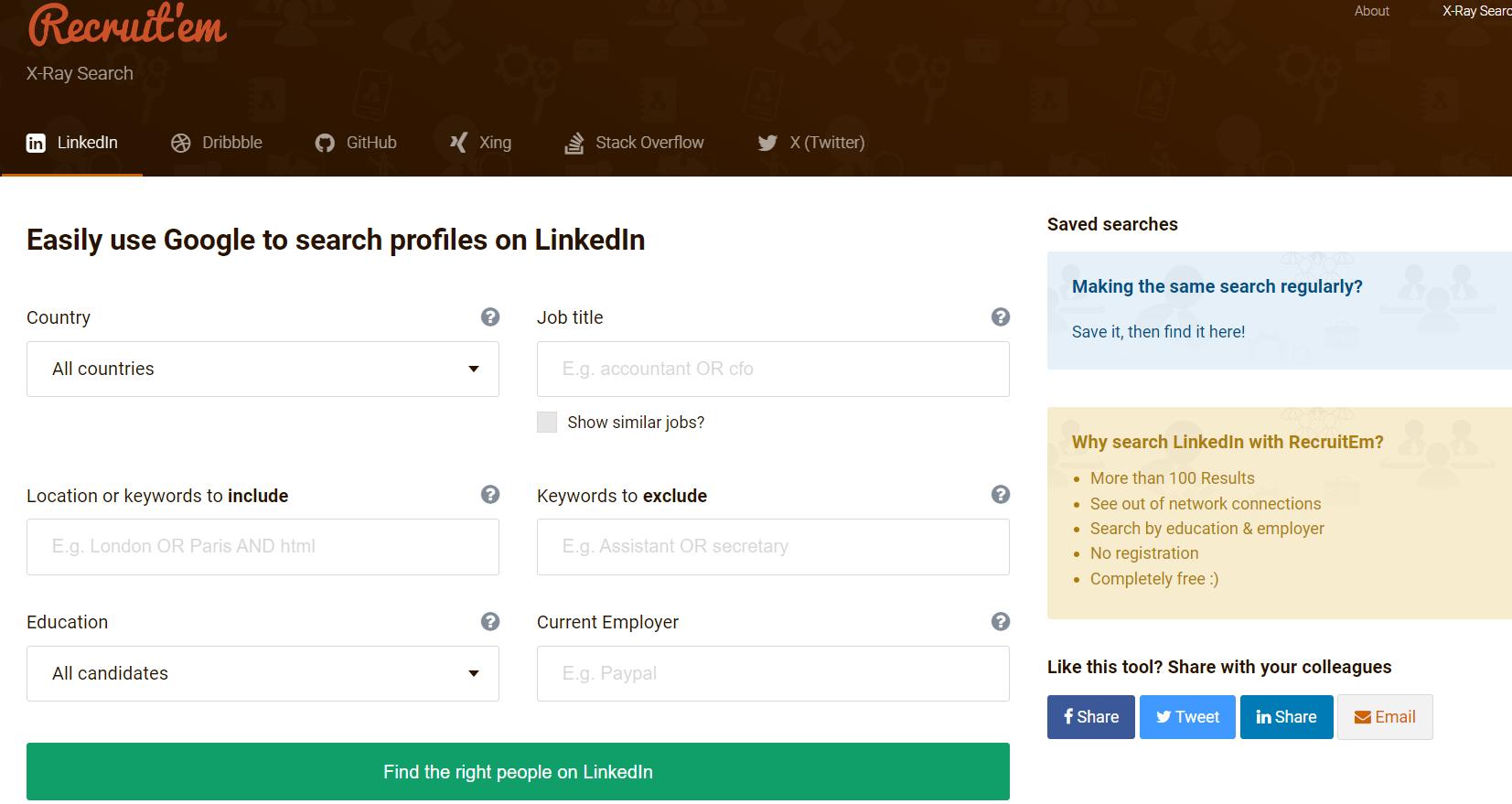Image resolution: width=1512 pixels, height=804 pixels.
Task: Open Current Employer help question mark
Action: [1001, 621]
